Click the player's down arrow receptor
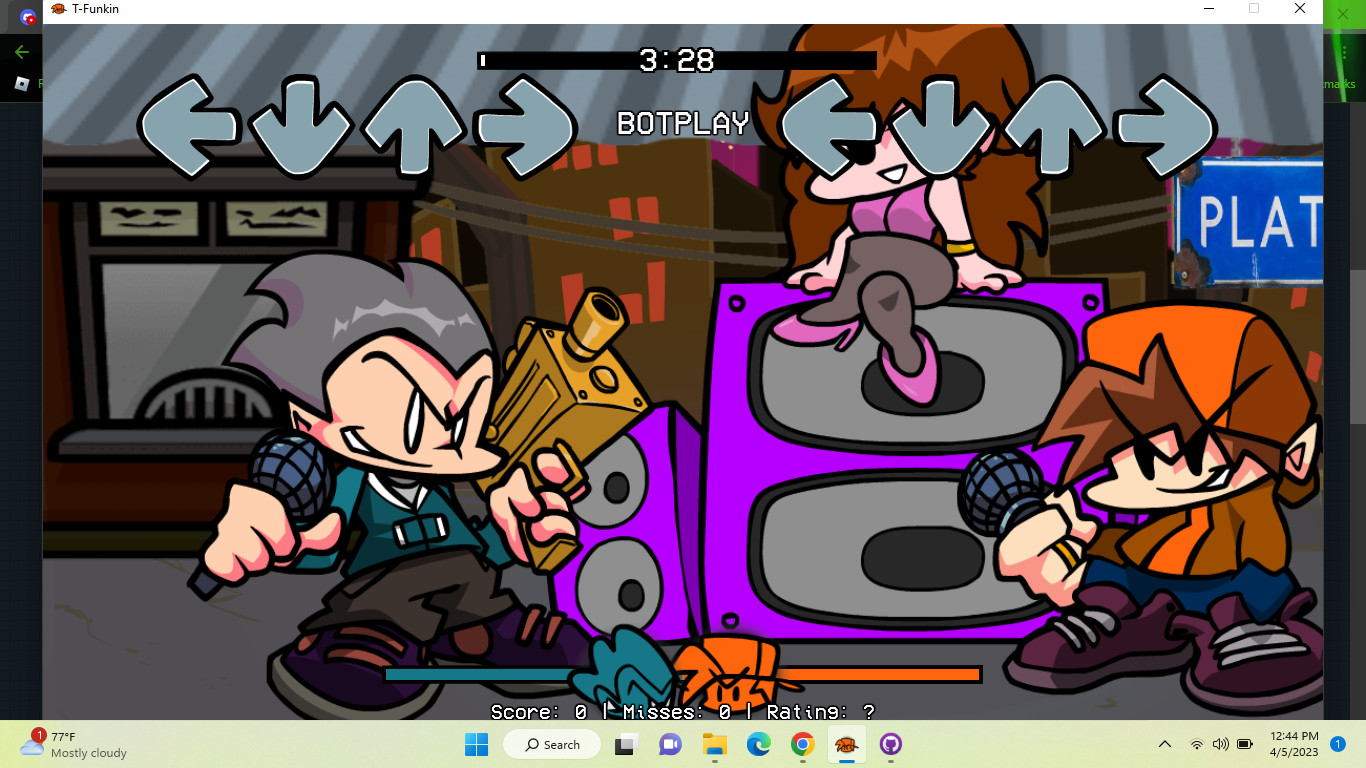 click(x=943, y=127)
